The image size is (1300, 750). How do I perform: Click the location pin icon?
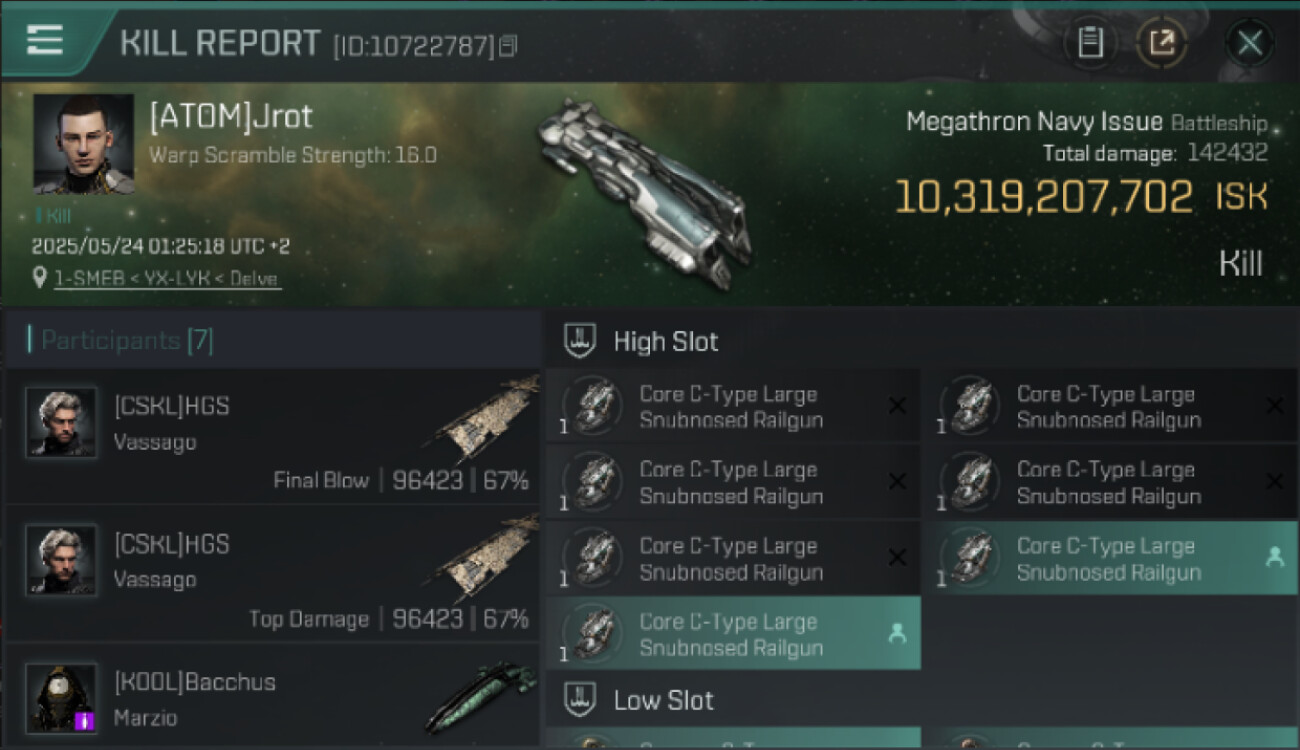tap(40, 278)
